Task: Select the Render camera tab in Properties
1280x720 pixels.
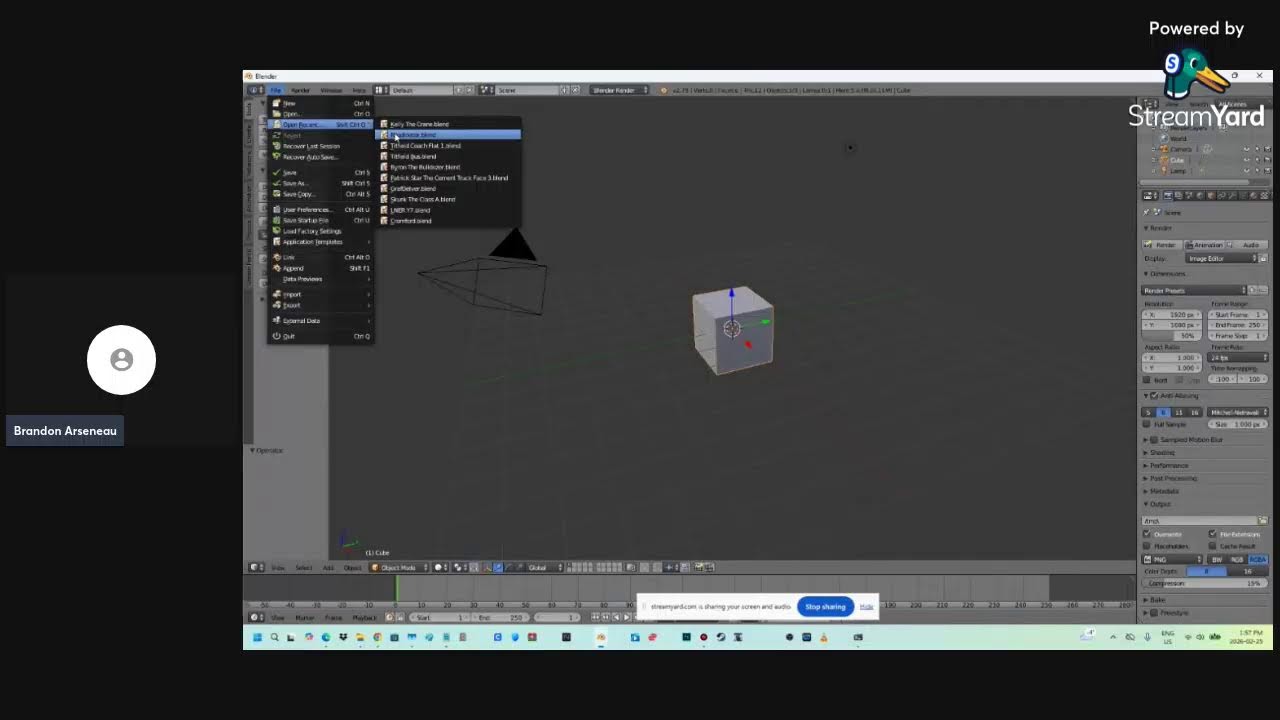Action: click(1169, 195)
